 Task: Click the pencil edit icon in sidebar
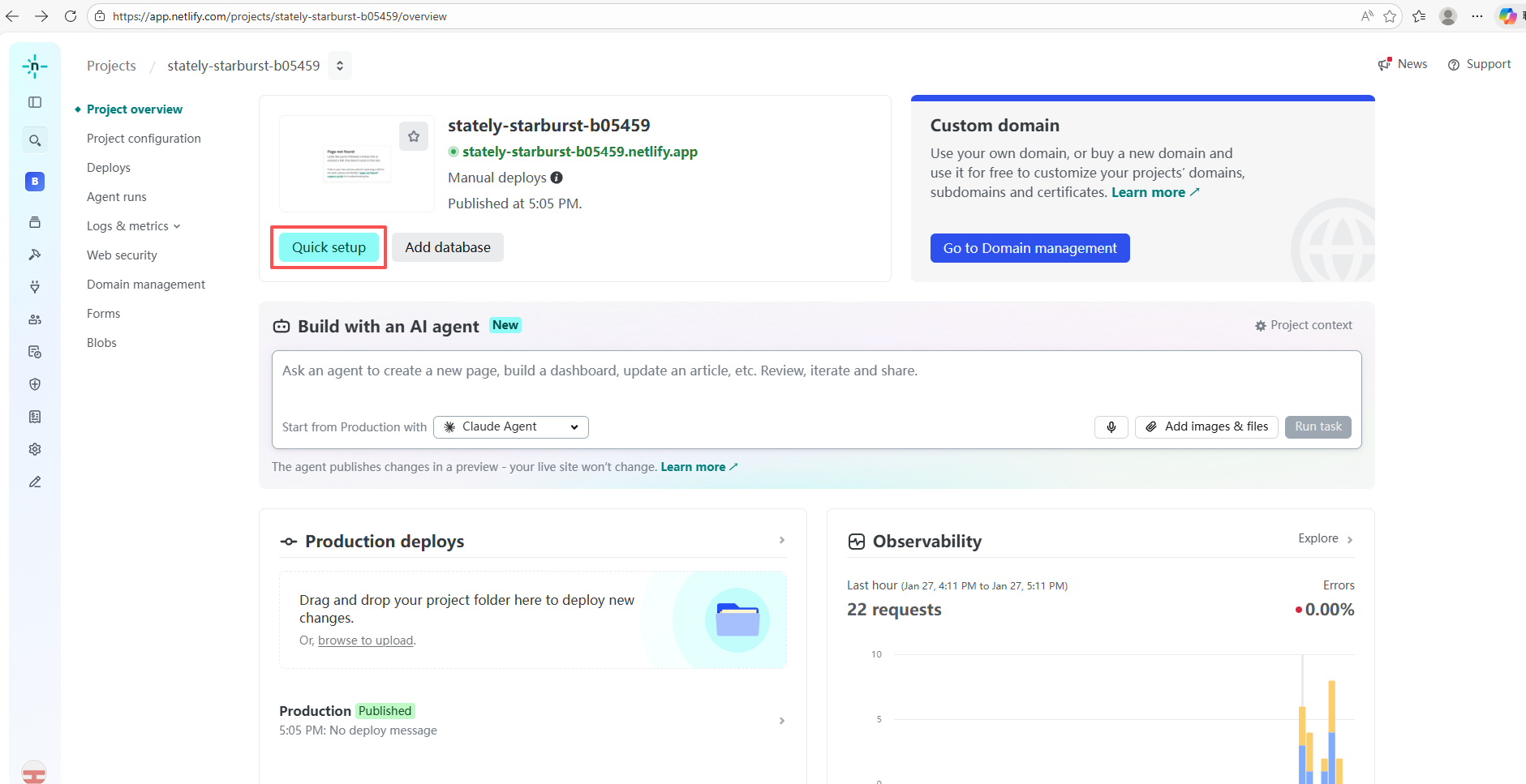tap(35, 482)
